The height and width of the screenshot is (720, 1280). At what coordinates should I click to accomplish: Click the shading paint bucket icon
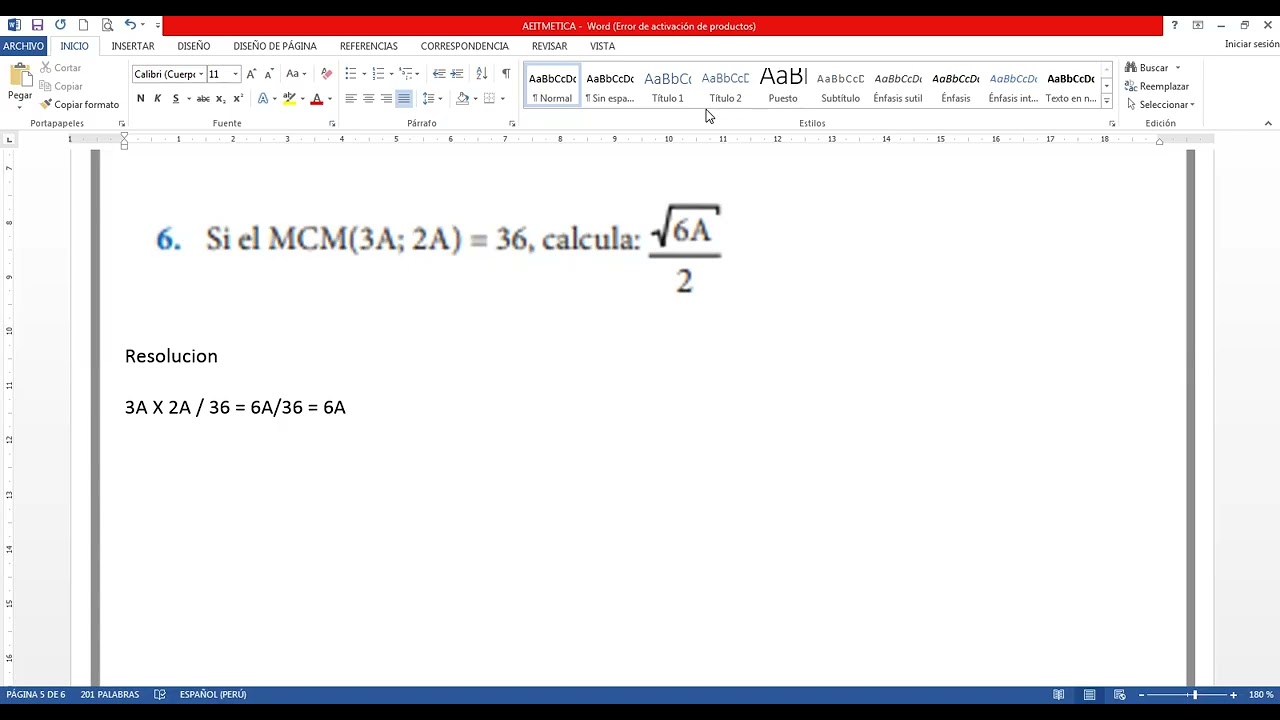[462, 99]
